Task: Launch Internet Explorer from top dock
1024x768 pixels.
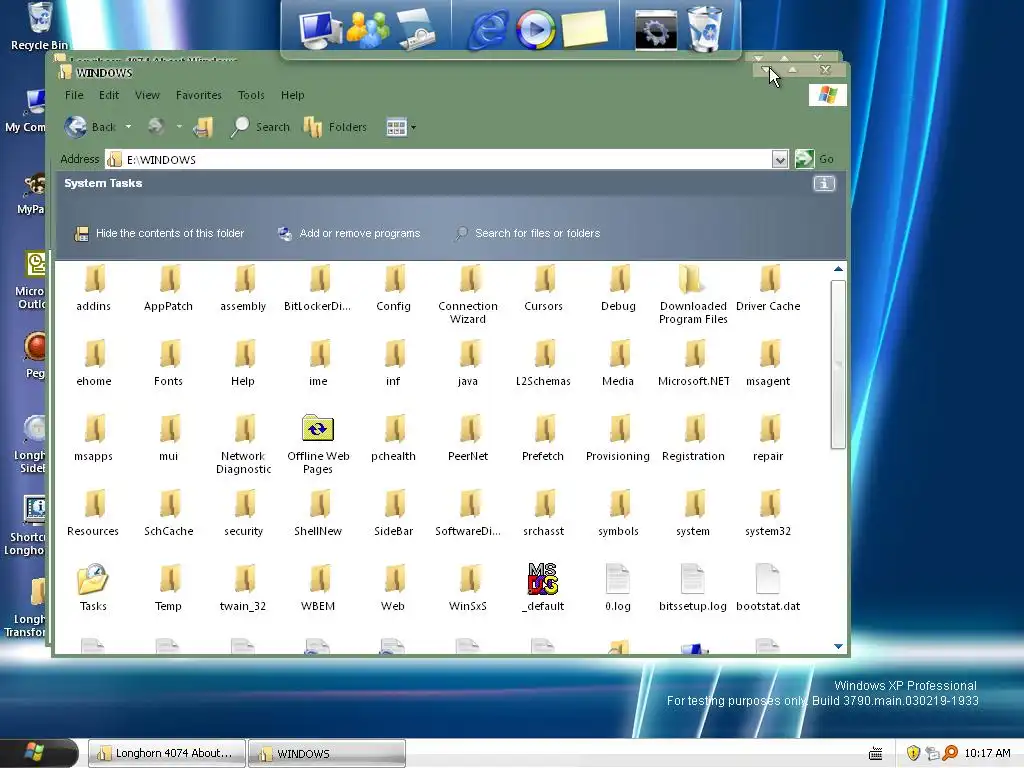Action: point(488,29)
